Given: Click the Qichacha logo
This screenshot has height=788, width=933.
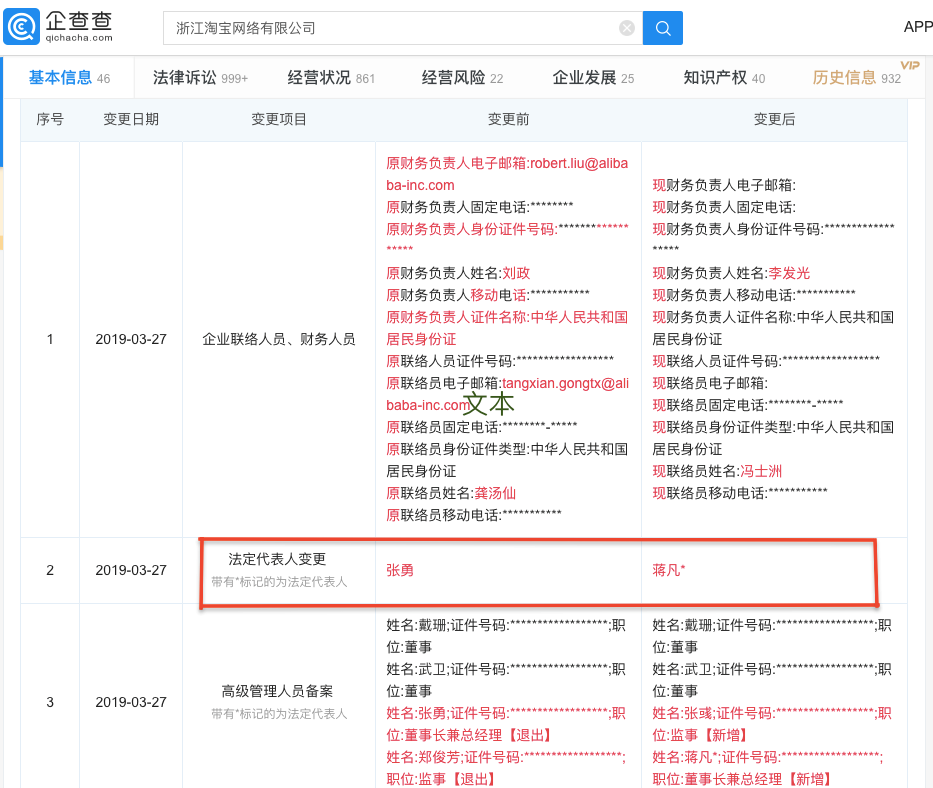Looking at the screenshot, I should (x=58, y=27).
